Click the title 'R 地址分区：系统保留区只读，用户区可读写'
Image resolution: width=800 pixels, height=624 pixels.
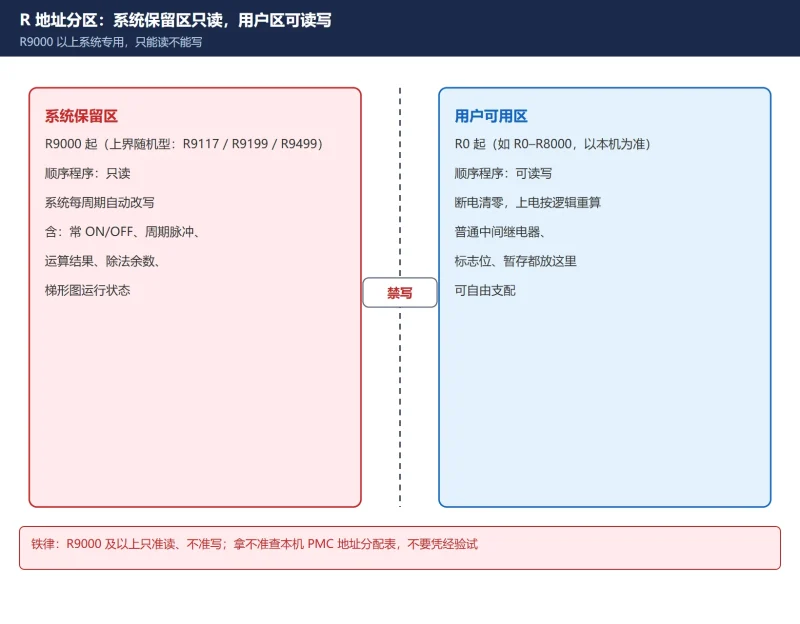(x=176, y=20)
